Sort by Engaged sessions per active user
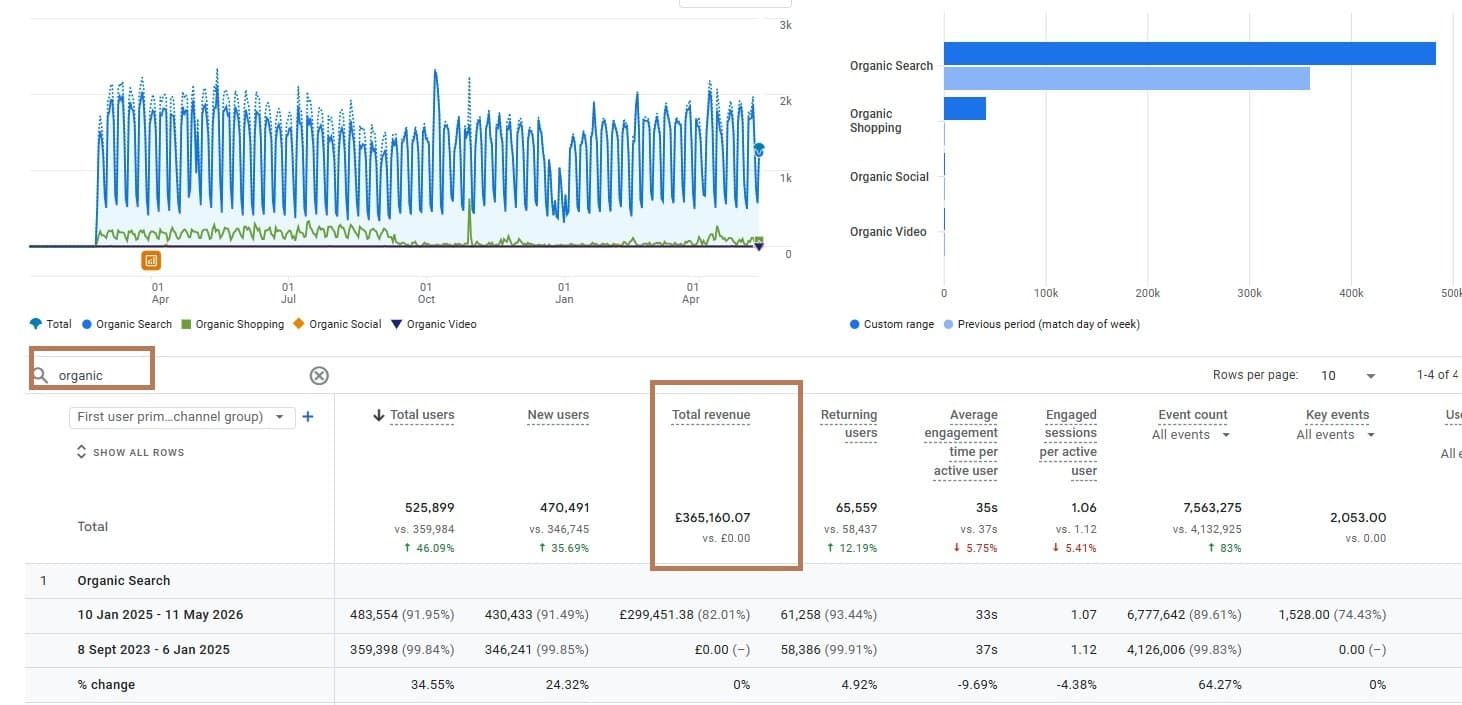This screenshot has height=705, width=1462. [x=1069, y=442]
